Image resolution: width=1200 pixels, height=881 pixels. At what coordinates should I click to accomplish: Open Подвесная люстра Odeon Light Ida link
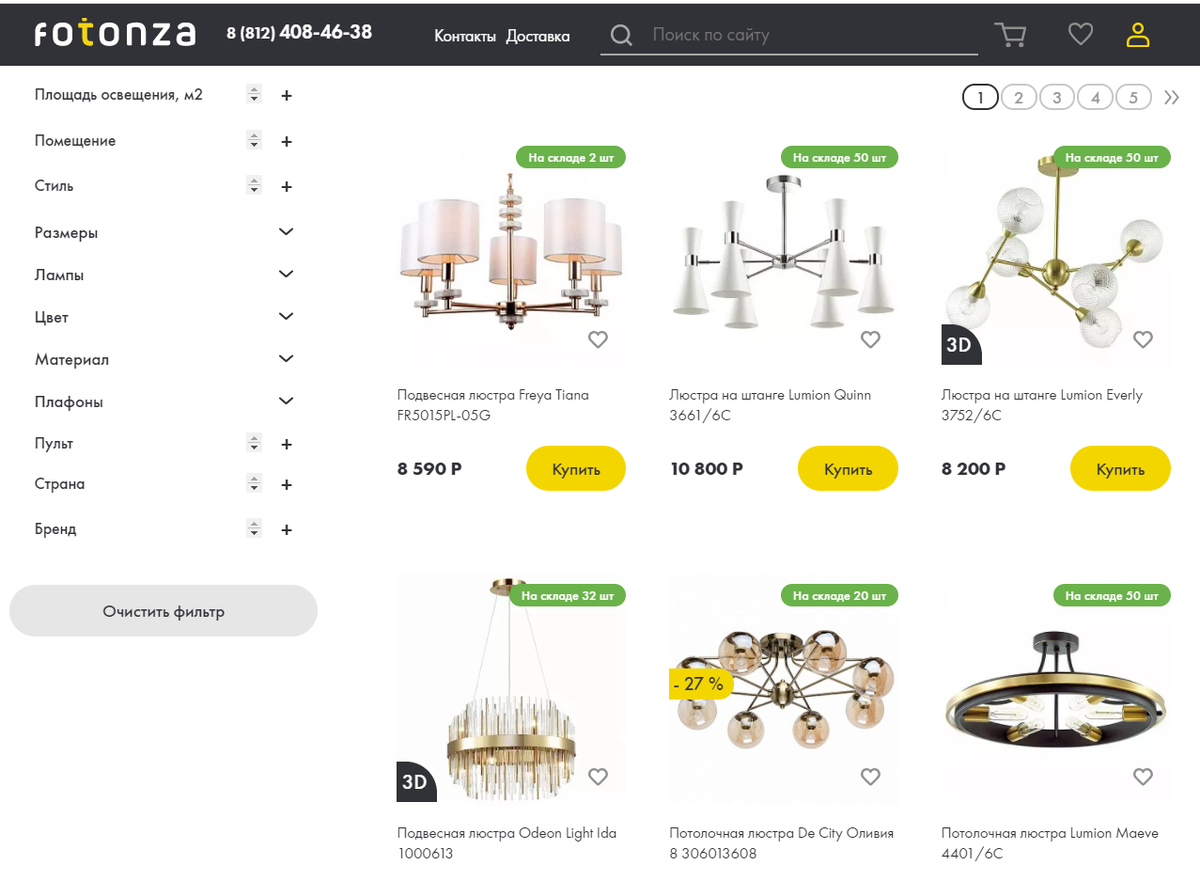click(507, 843)
